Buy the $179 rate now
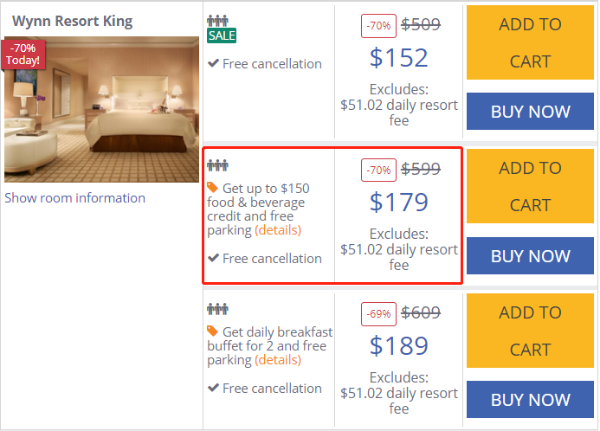The height and width of the screenshot is (431, 600). 530,256
